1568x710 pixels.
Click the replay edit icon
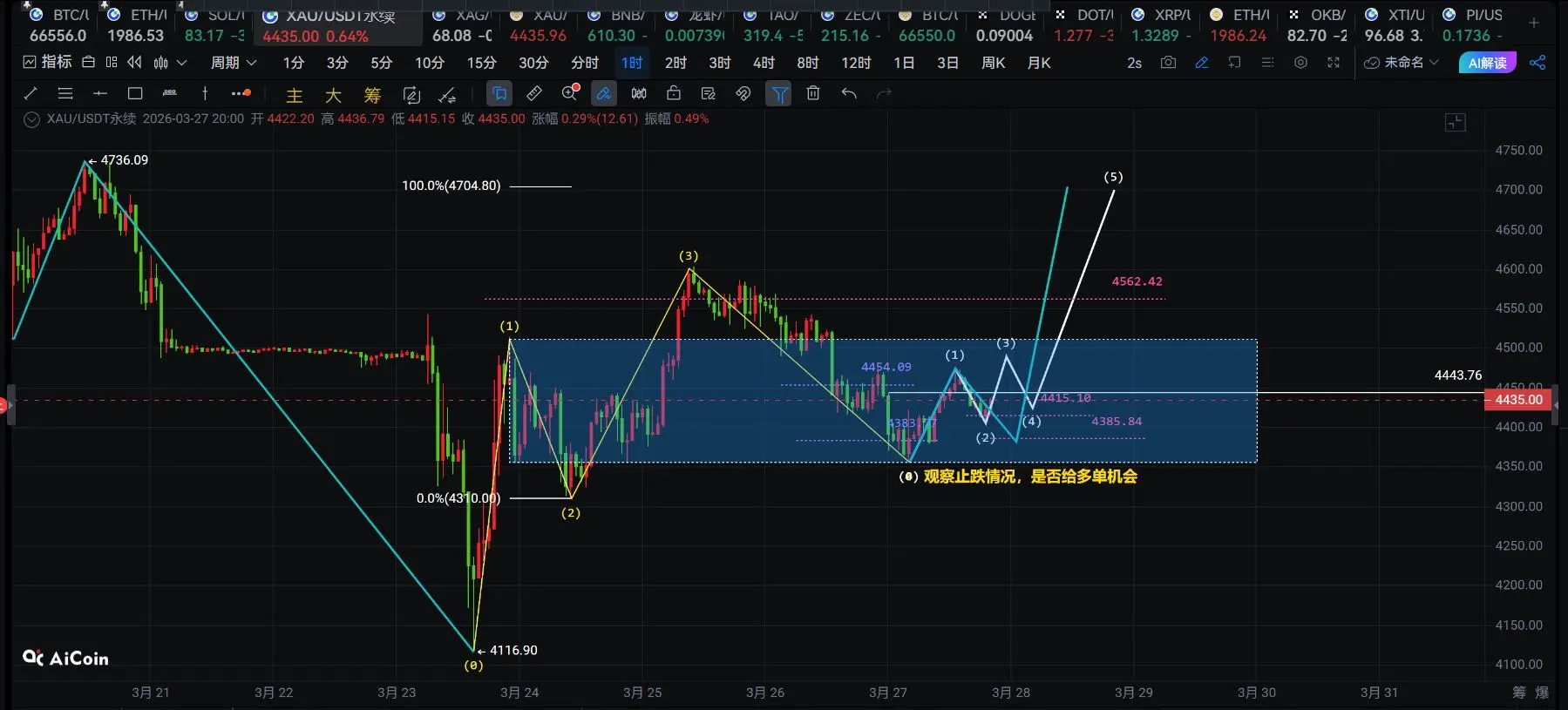click(411, 95)
